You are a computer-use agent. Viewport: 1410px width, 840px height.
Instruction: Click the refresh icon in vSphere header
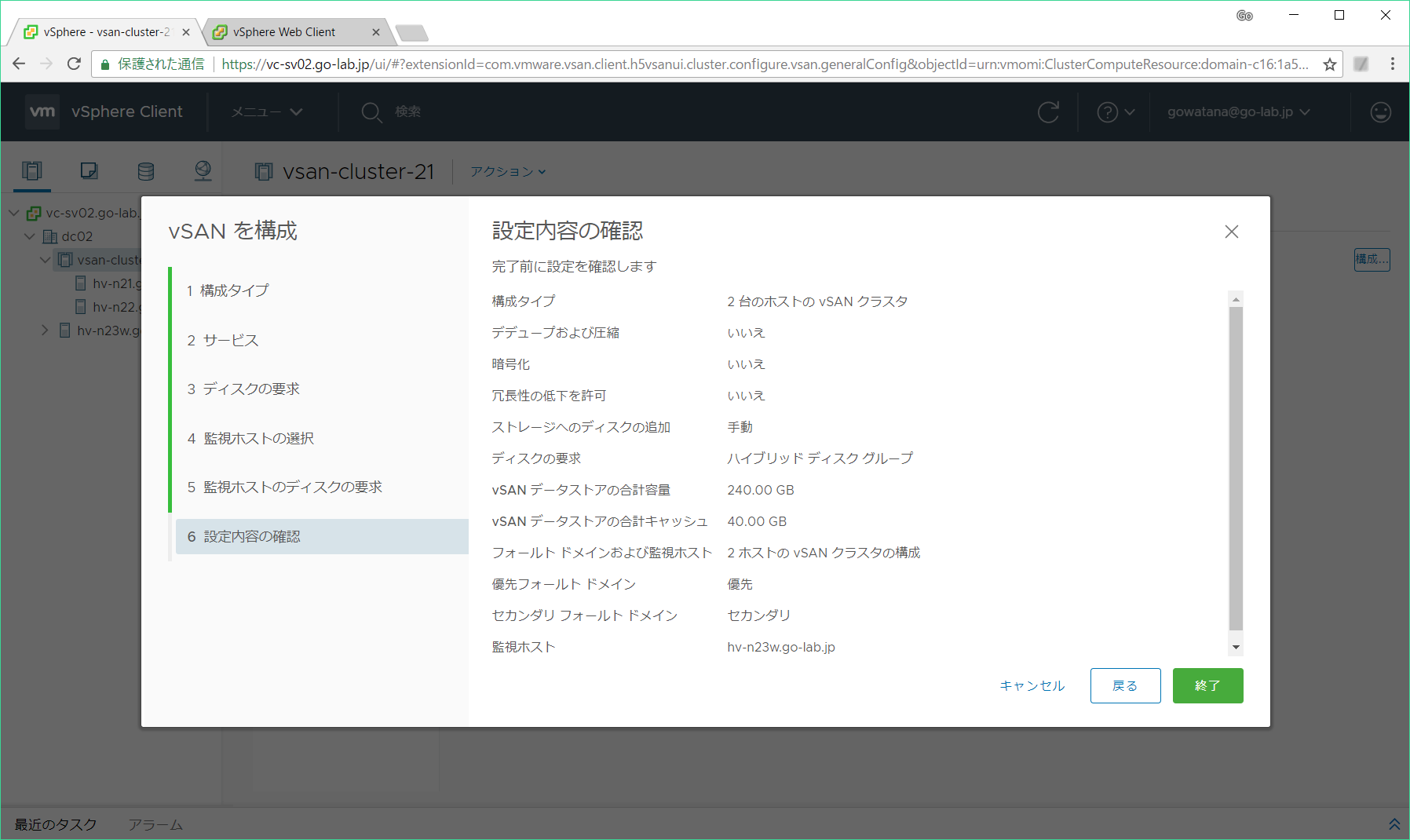(1048, 112)
